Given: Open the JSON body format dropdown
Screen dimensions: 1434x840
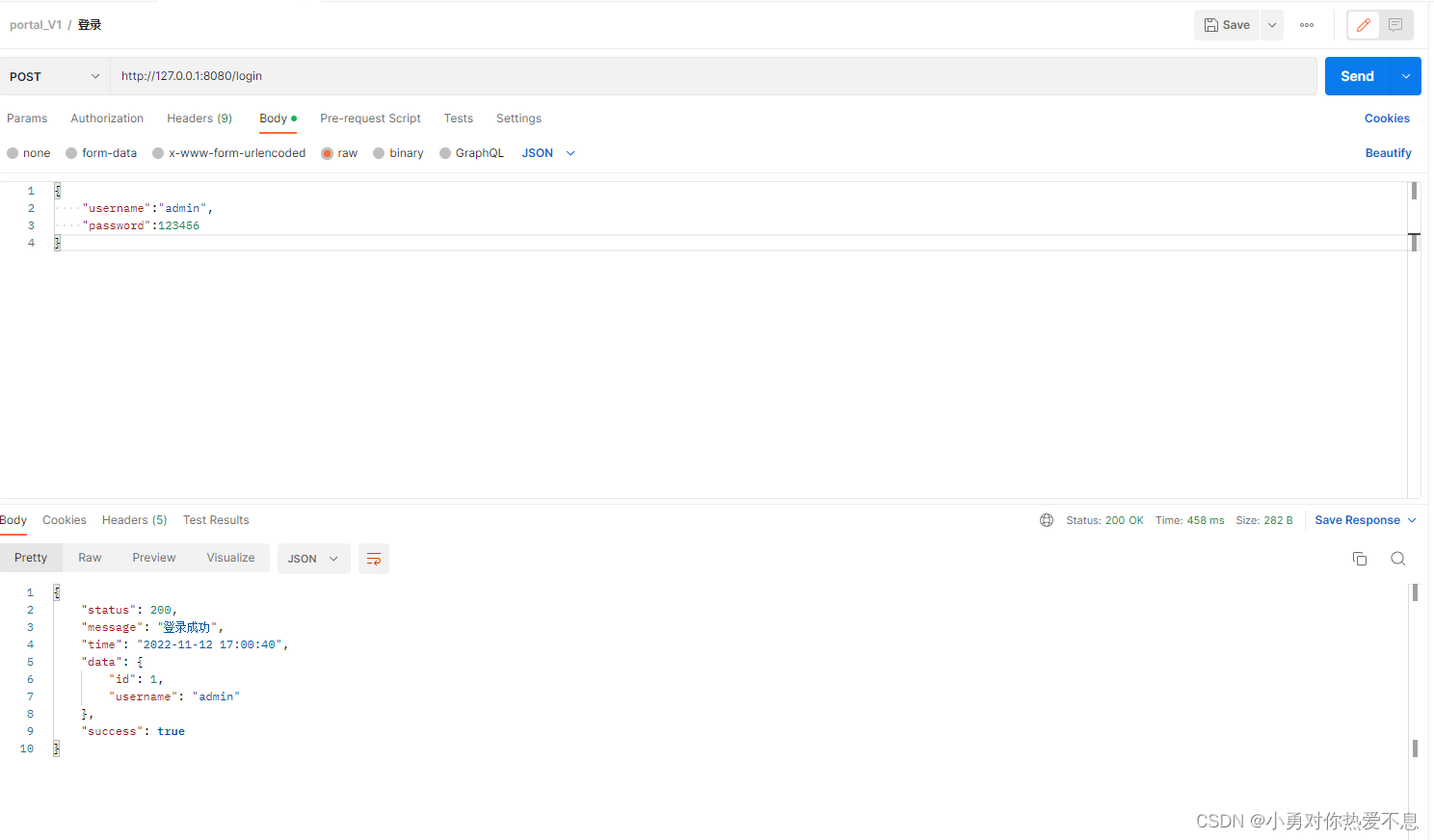Looking at the screenshot, I should [x=547, y=152].
